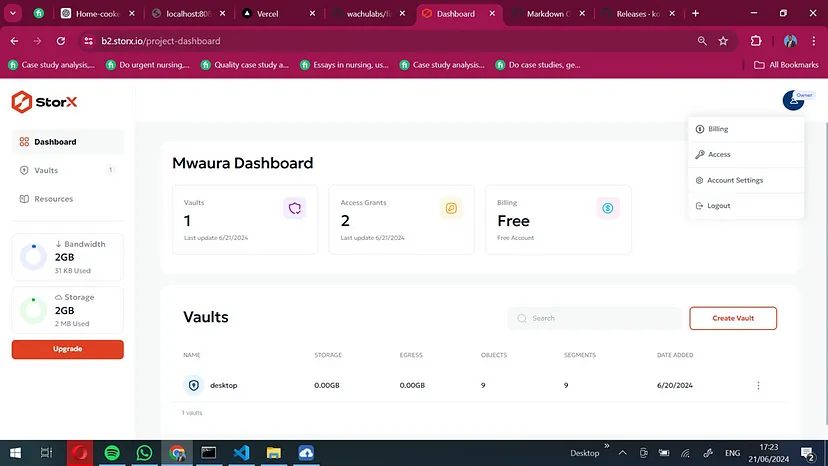
Task: Click the Owner profile avatar
Action: tap(794, 100)
